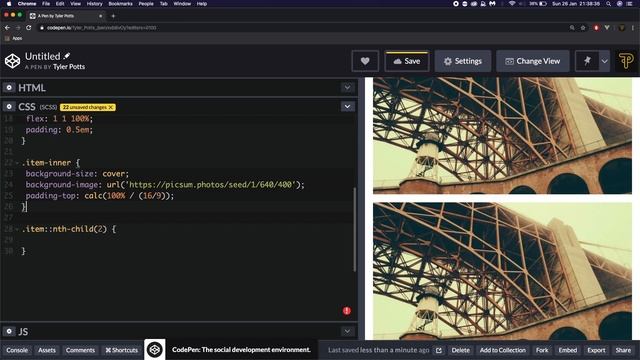The width and height of the screenshot is (640, 360).
Task: Click the codepen.io address bar
Action: click(x=302, y=28)
